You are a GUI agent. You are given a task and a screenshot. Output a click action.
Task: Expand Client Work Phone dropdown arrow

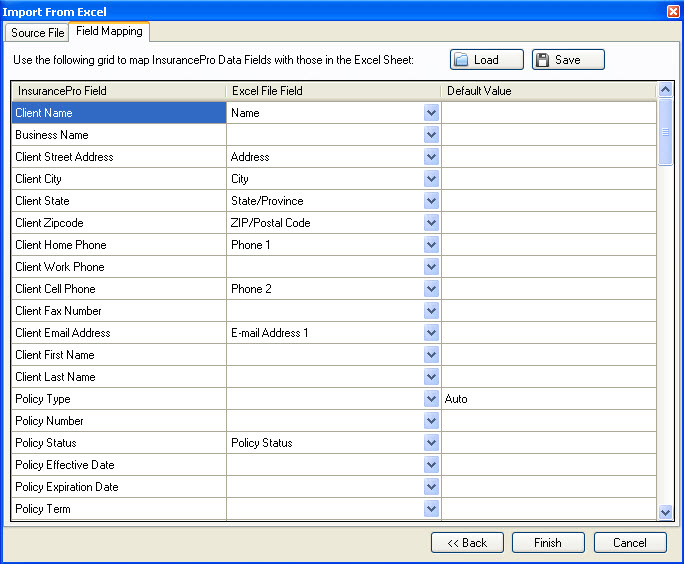431,267
